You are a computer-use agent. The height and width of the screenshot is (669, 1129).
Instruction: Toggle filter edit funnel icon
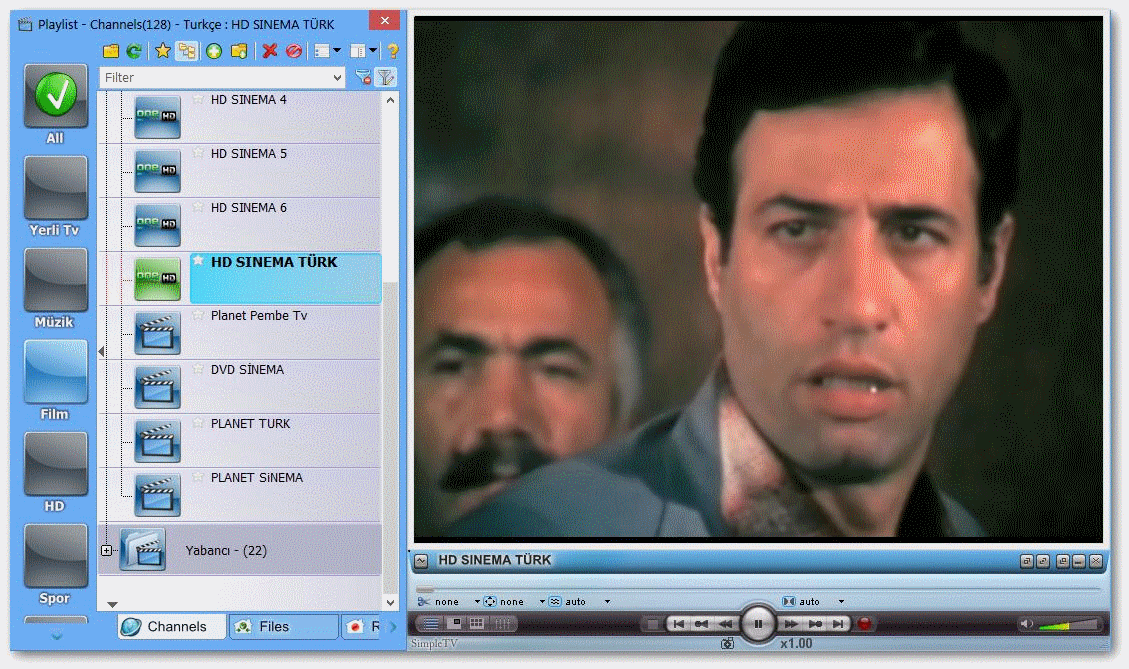pos(387,77)
